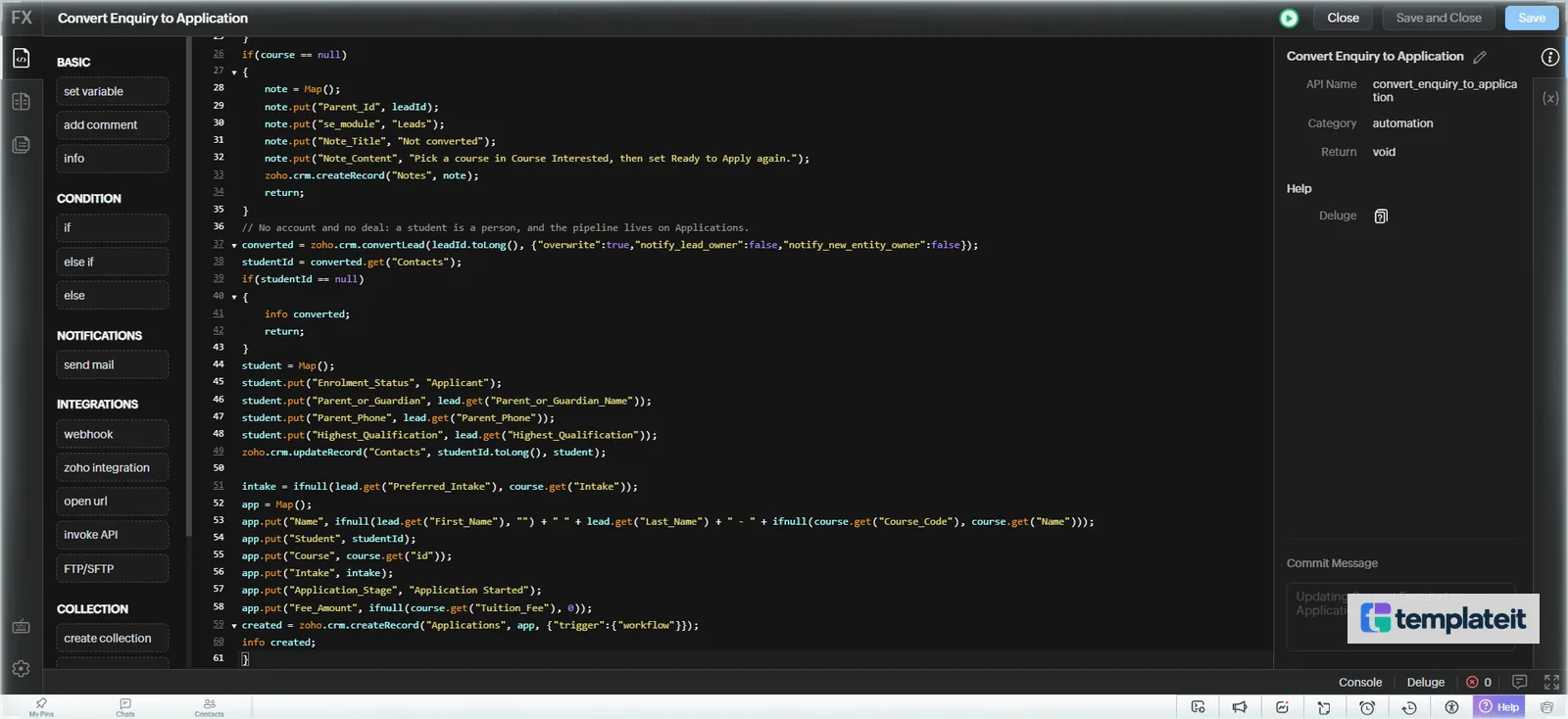Screen dimensions: 1568x719
Task: Edit function name with the pencil icon
Action: (1480, 57)
